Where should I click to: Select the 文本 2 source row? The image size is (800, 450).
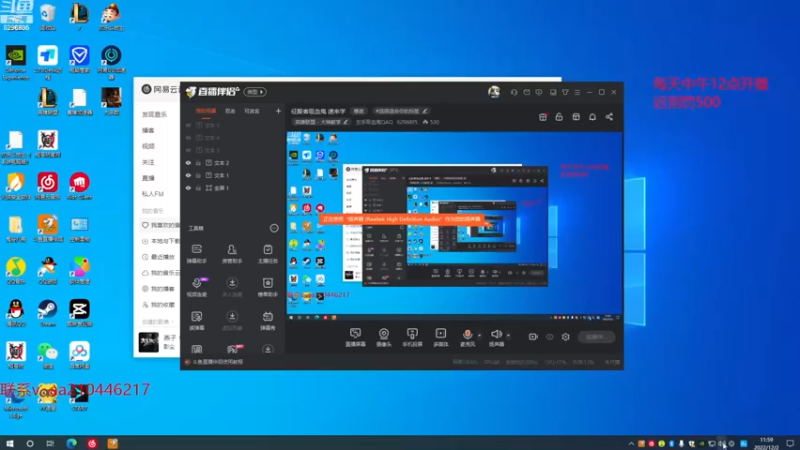point(232,163)
